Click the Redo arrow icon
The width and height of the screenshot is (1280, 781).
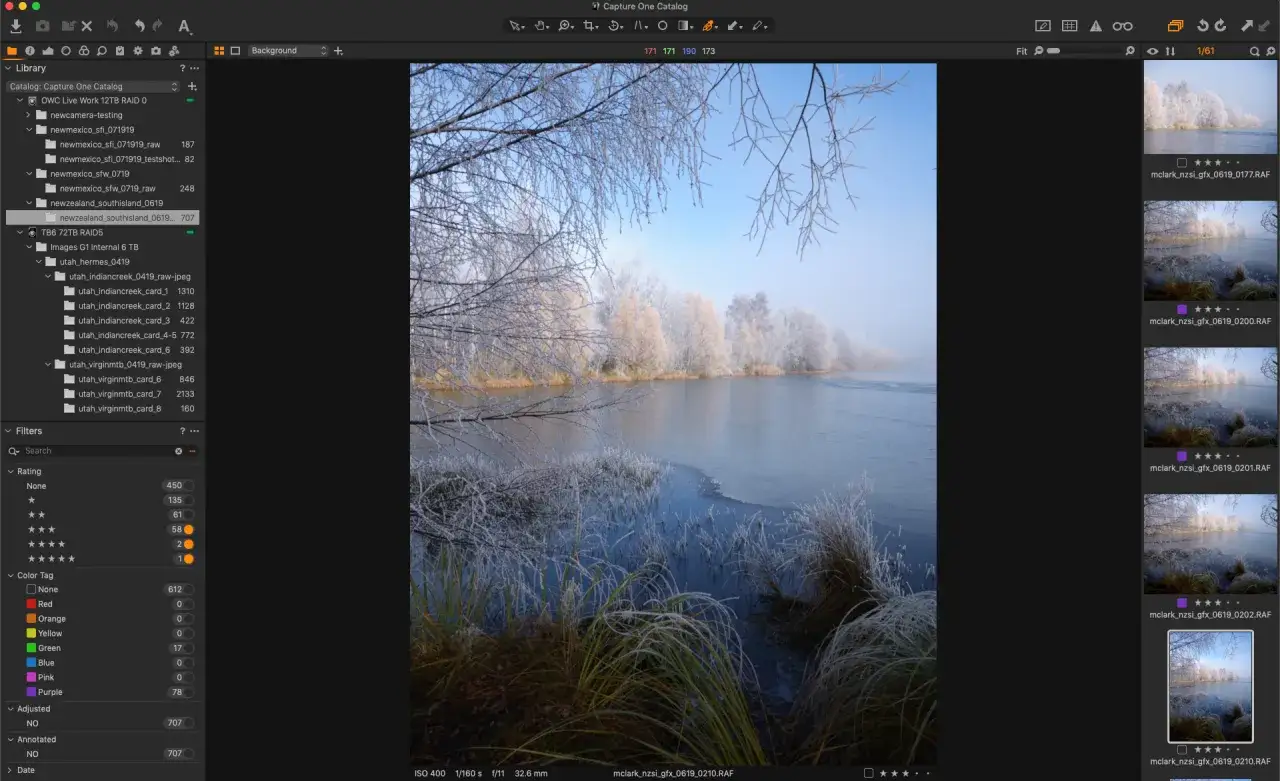pyautogui.click(x=158, y=26)
